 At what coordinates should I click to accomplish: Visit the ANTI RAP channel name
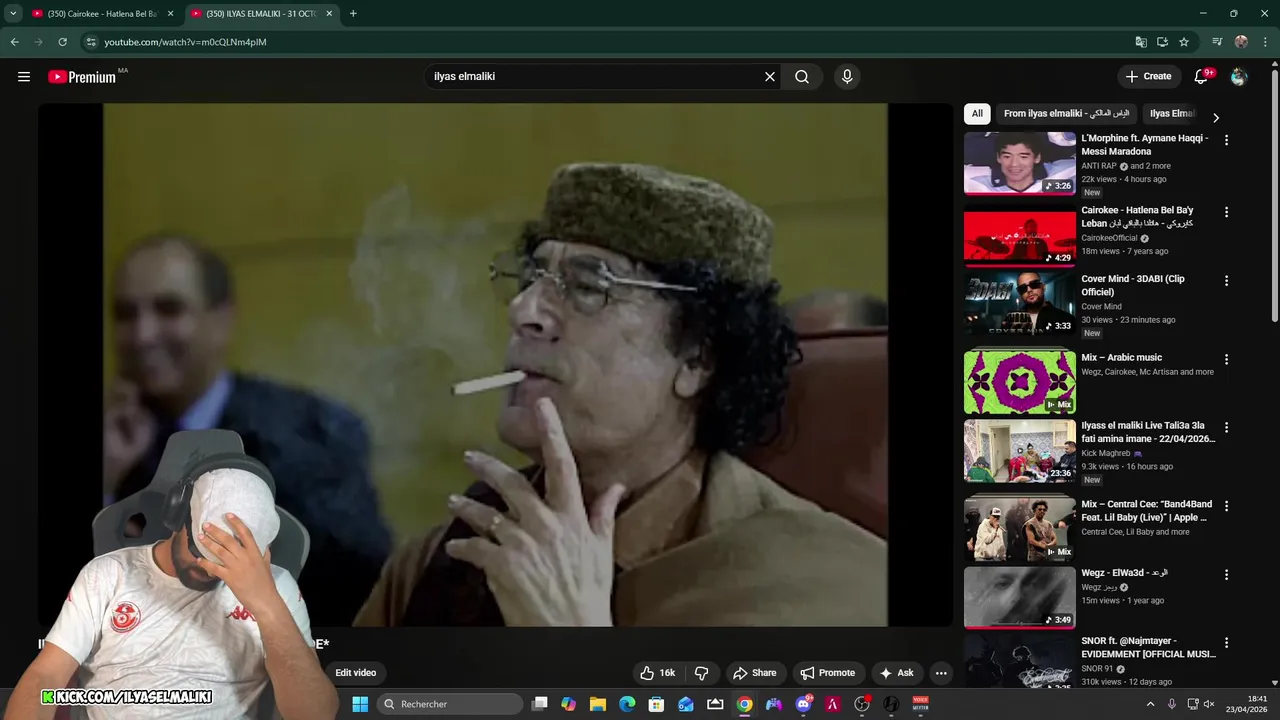[1099, 166]
